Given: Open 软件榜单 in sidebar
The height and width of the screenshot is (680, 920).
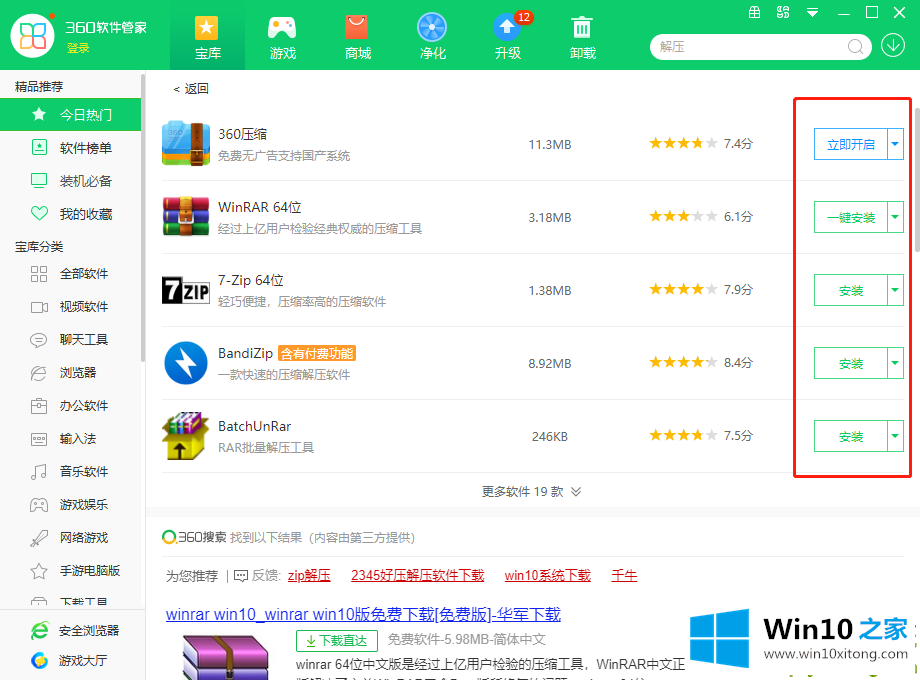Looking at the screenshot, I should 70,148.
